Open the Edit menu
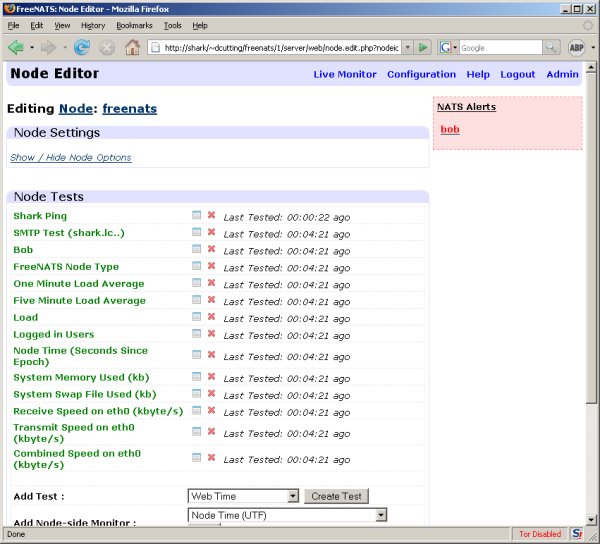 pos(37,26)
